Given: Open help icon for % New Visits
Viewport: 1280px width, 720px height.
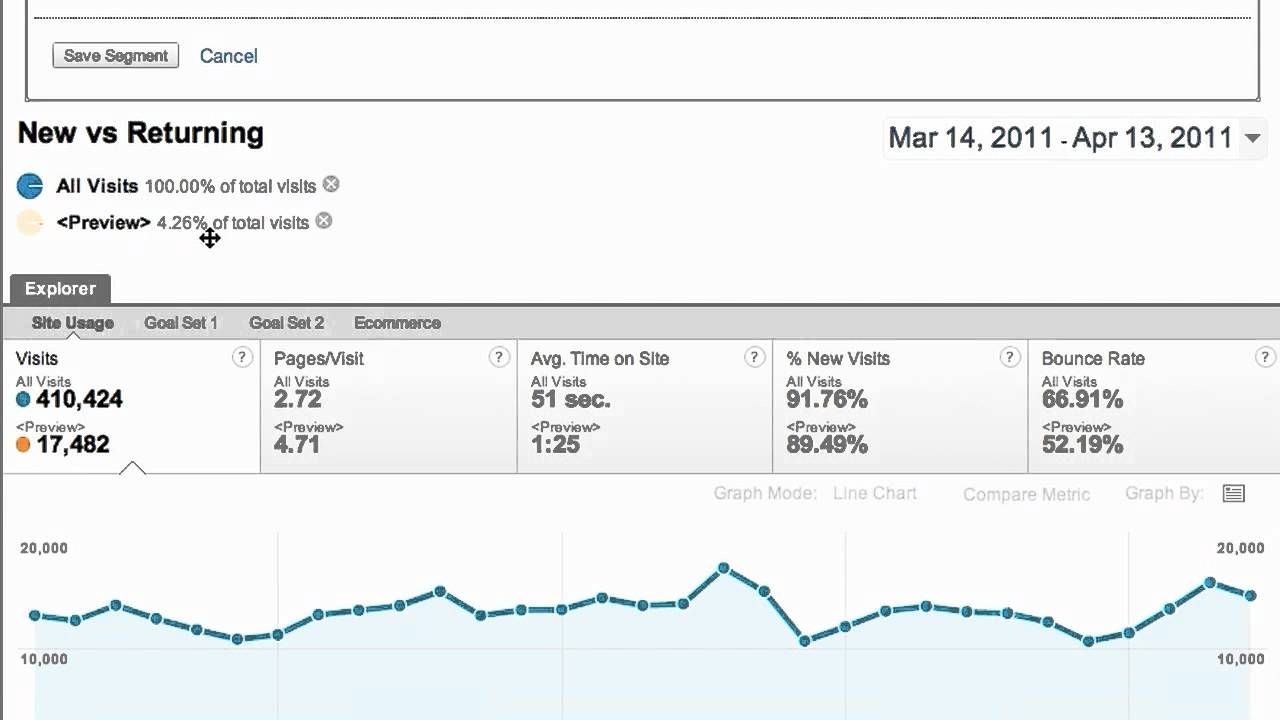Looking at the screenshot, I should click(1010, 358).
